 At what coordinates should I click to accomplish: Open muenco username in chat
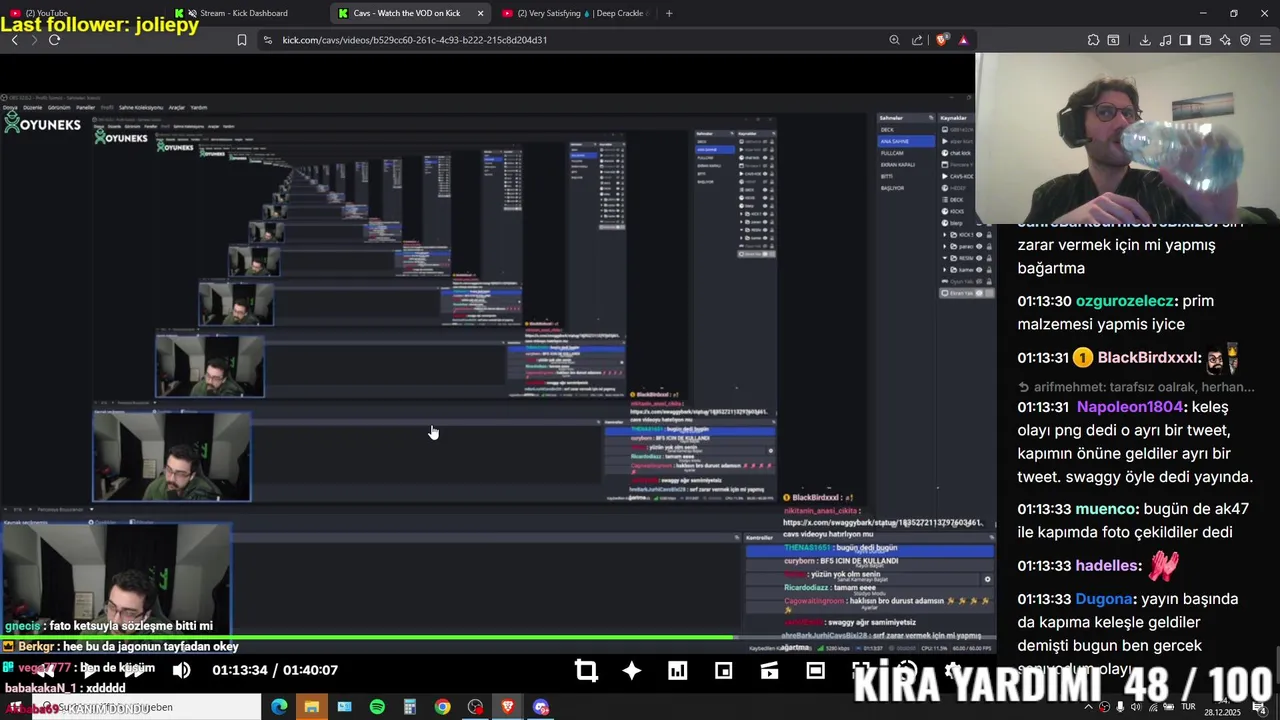pyautogui.click(x=1105, y=508)
